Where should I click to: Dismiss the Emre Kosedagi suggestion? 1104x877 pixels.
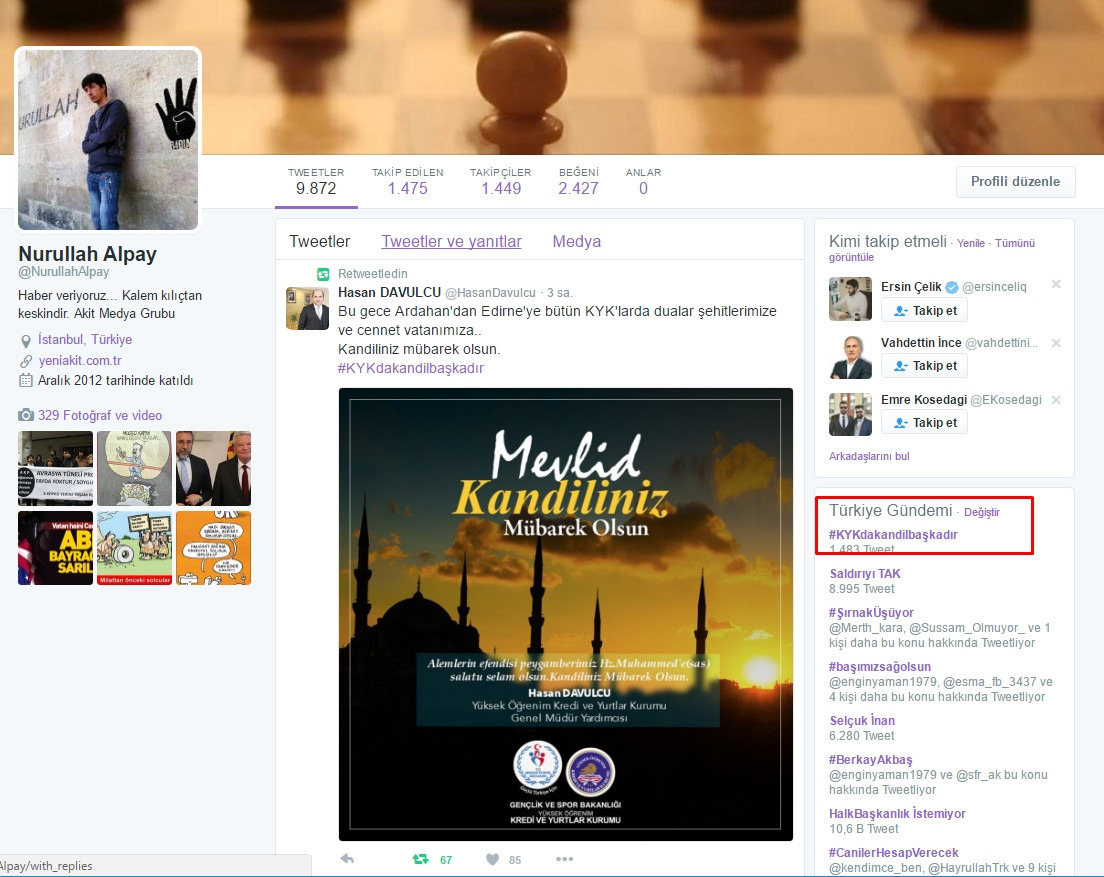pos(1056,400)
